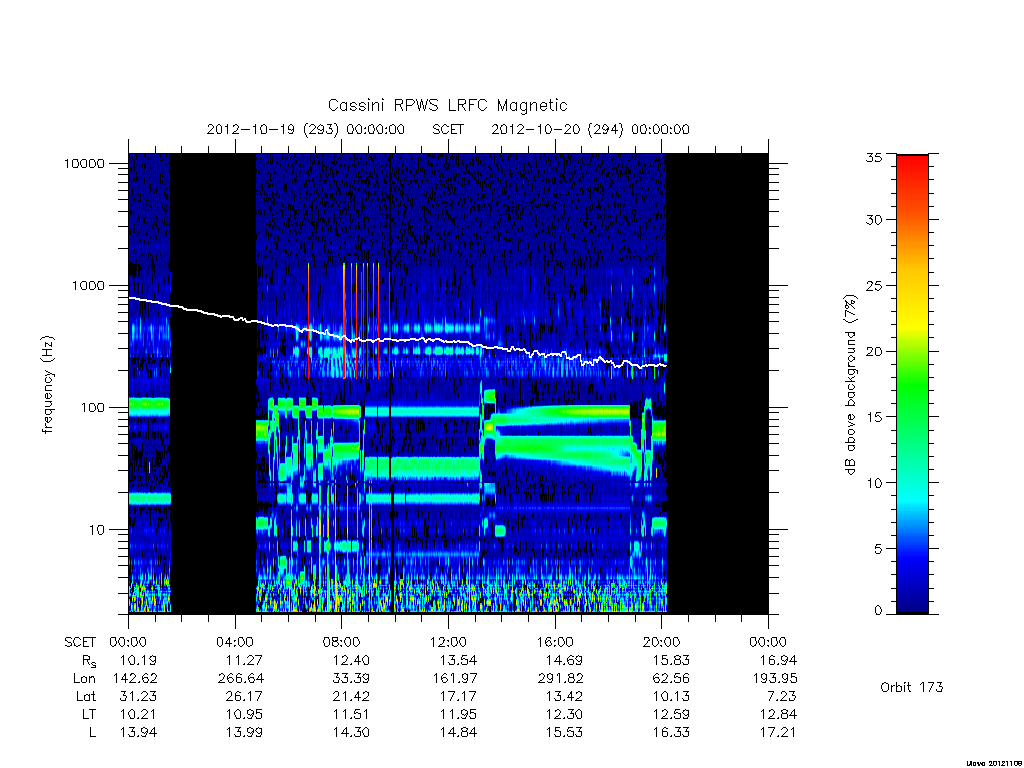Click the Rs value 11.27
This screenshot has height=768, width=1024.
[x=245, y=660]
